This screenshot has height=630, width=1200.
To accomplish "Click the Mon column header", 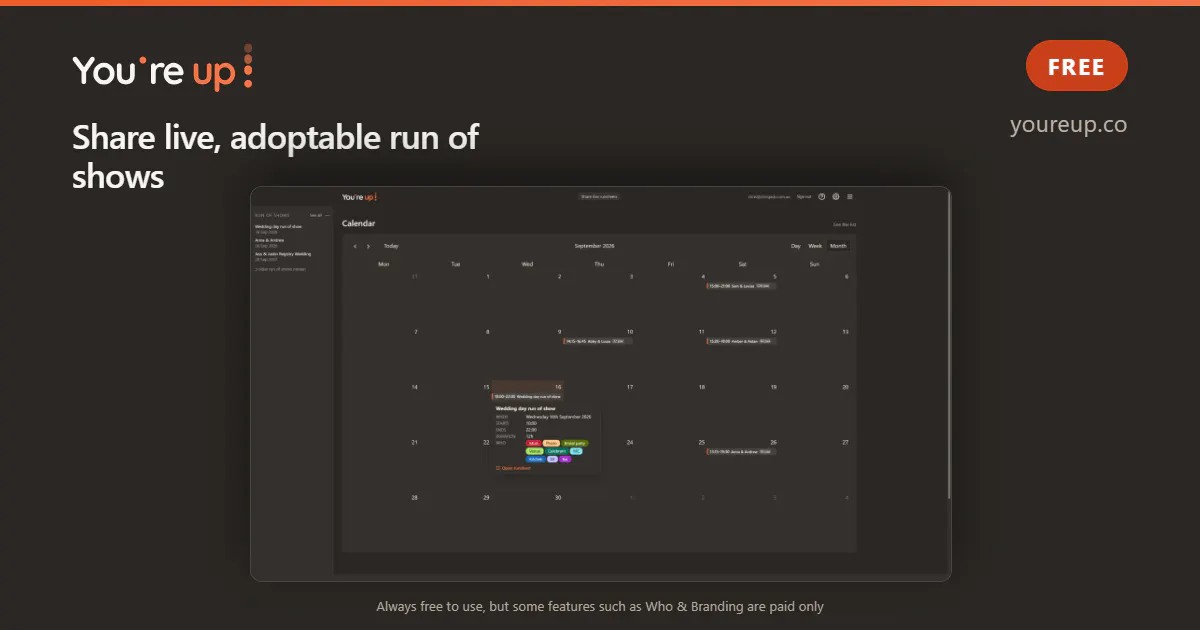I will coord(384,264).
